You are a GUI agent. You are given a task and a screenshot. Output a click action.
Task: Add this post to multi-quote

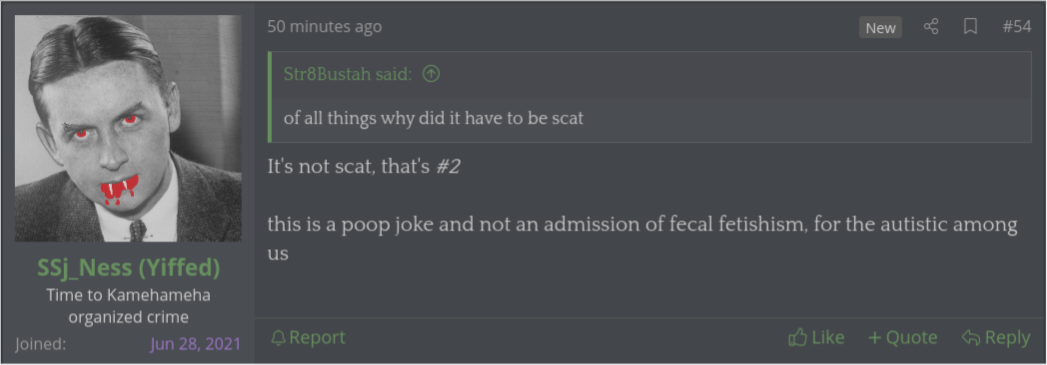903,338
